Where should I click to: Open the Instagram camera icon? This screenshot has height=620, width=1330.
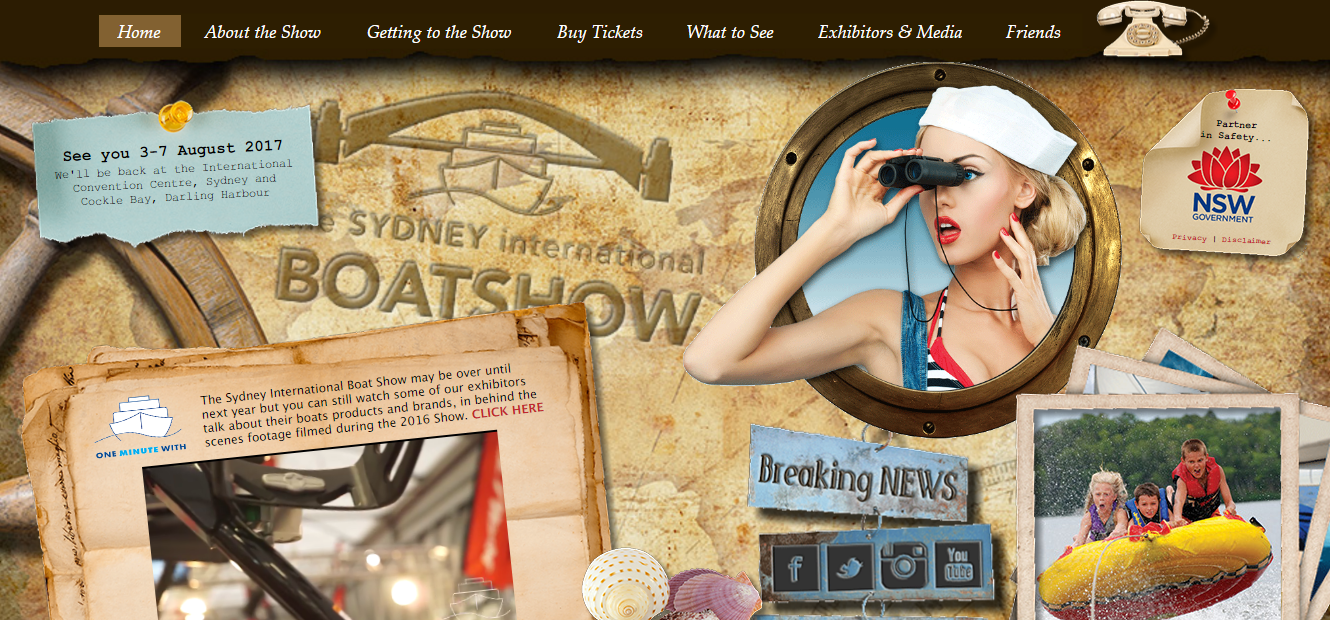click(904, 566)
